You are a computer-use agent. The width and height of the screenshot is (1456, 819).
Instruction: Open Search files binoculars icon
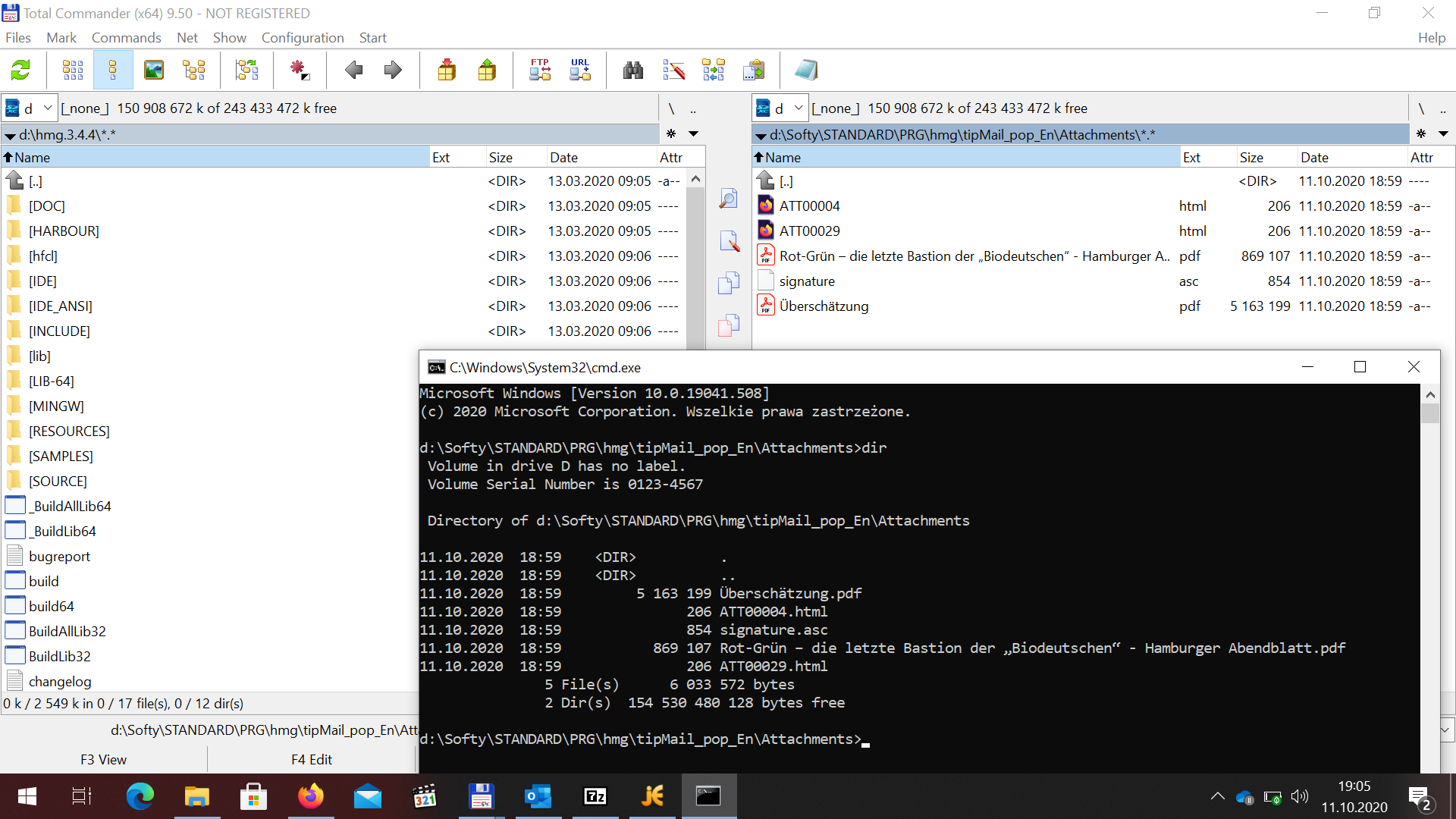(633, 71)
